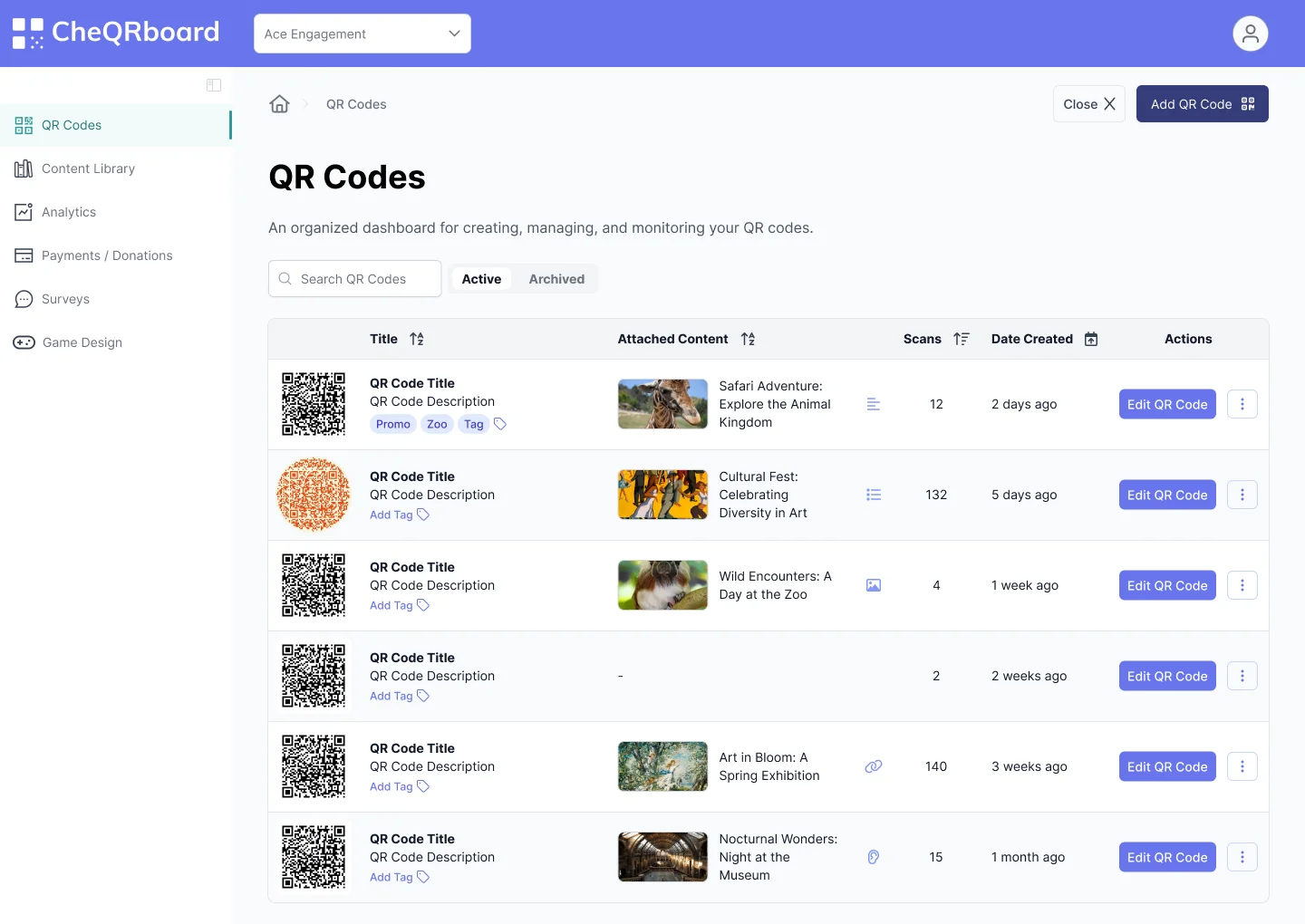Screen dimensions: 1305x924
Task: Click the Zoo tag chip
Action: pos(437,424)
